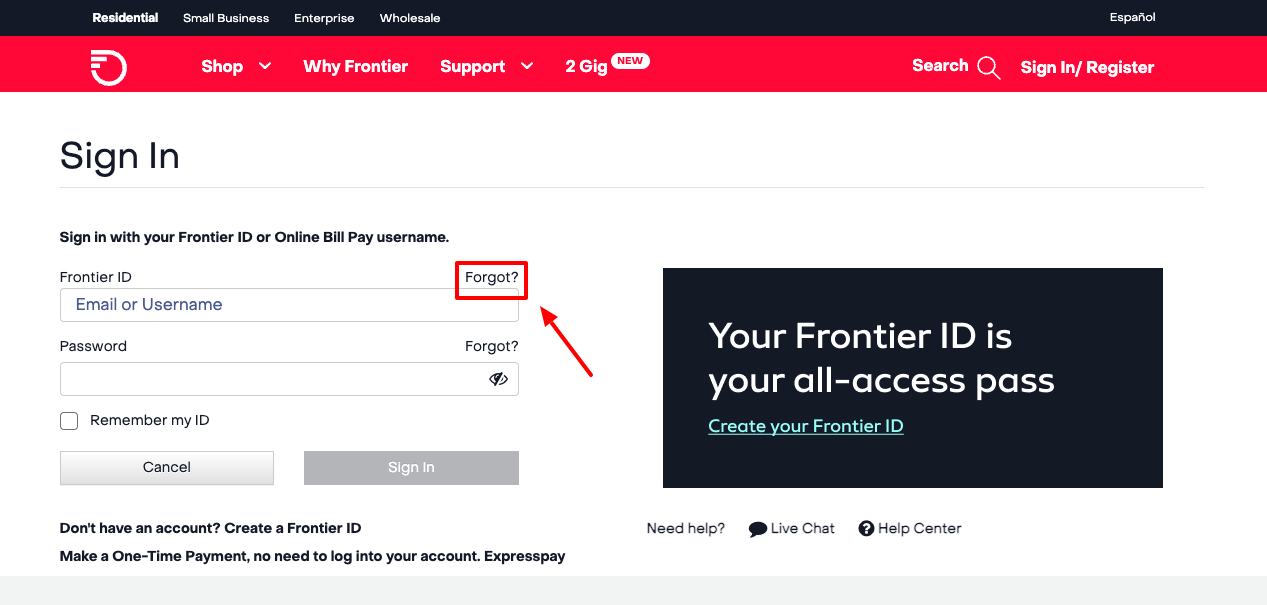Switch to the Small Business tab
This screenshot has width=1267, height=605.
[x=225, y=17]
